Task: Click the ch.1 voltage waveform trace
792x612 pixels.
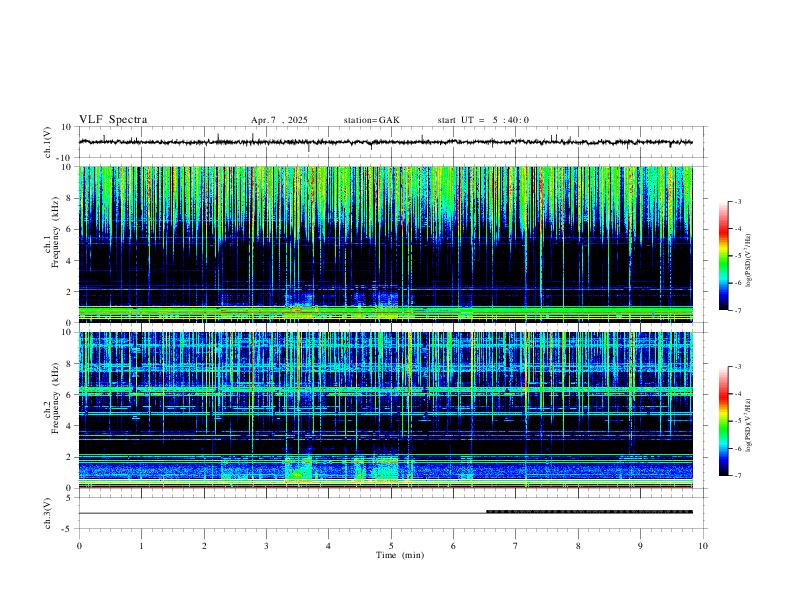Action: 385,142
